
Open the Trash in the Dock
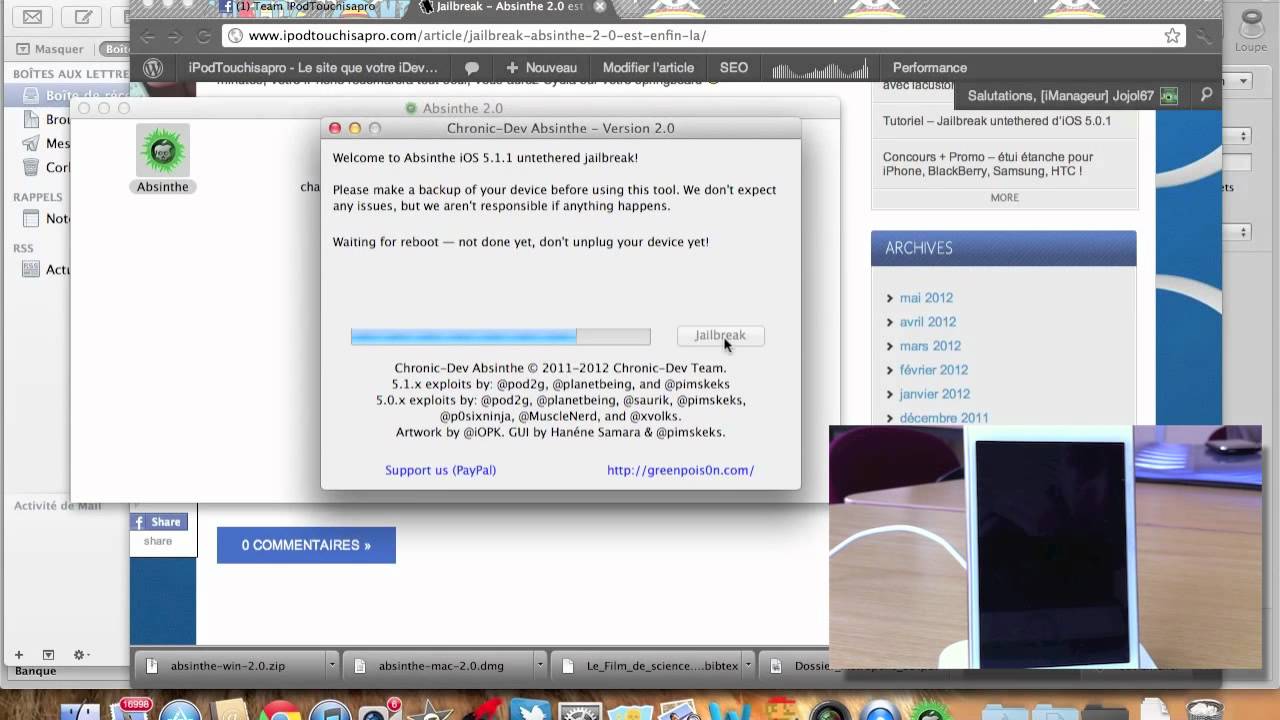1207,708
